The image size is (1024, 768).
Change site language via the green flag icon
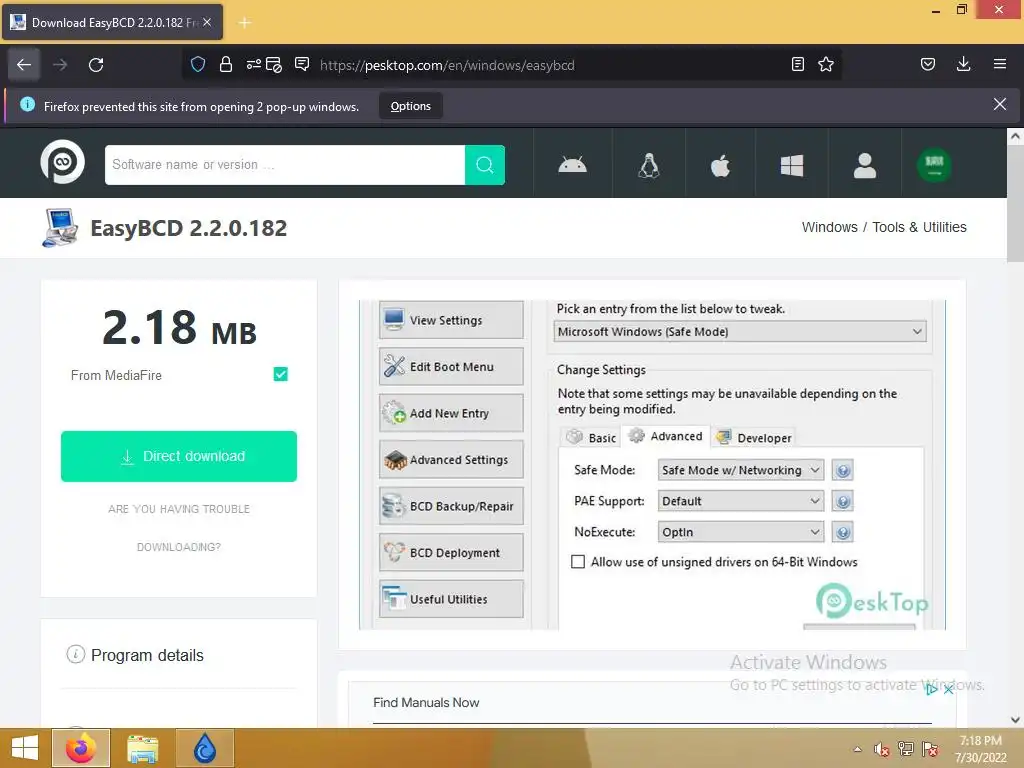point(935,165)
